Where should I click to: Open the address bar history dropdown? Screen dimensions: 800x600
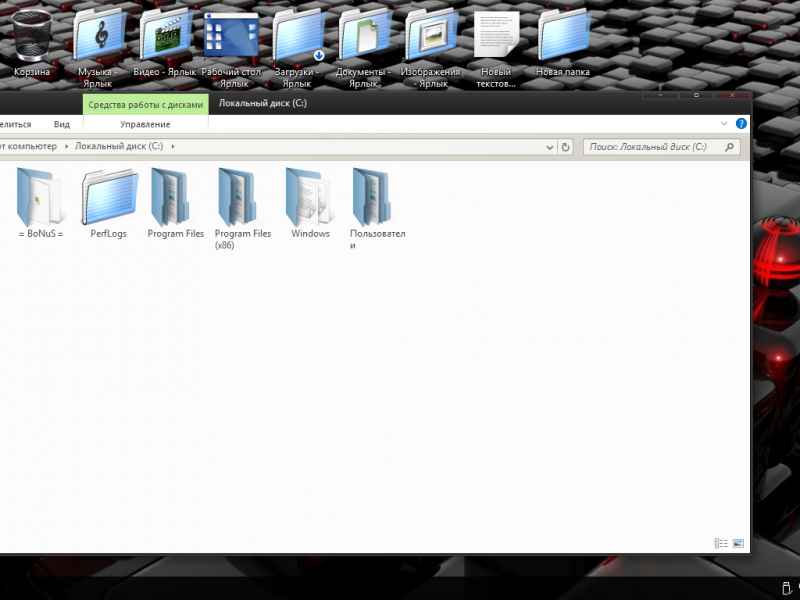549,147
